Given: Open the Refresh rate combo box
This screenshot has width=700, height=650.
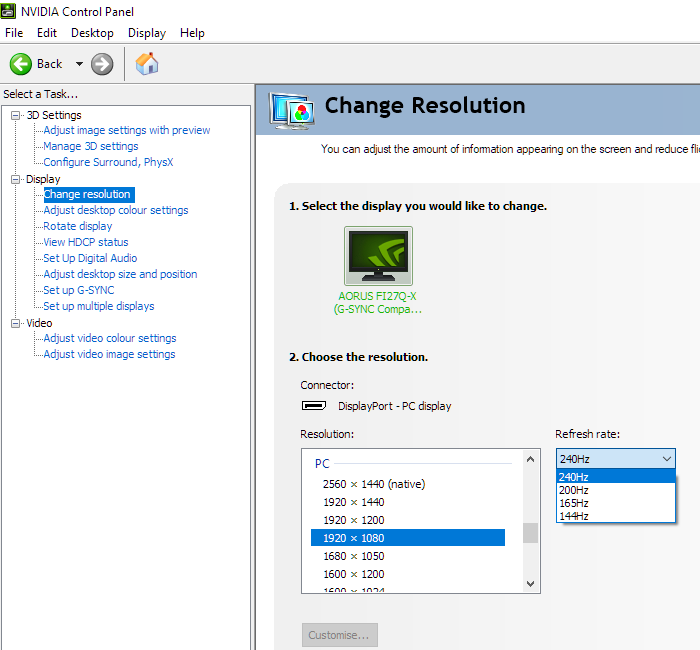Looking at the screenshot, I should pos(616,458).
